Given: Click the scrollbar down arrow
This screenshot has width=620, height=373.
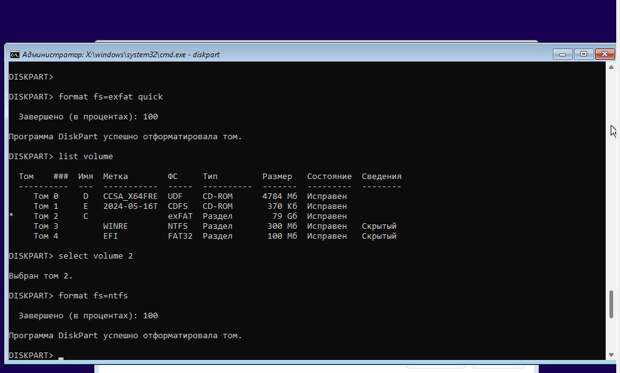Looking at the screenshot, I should click(611, 355).
